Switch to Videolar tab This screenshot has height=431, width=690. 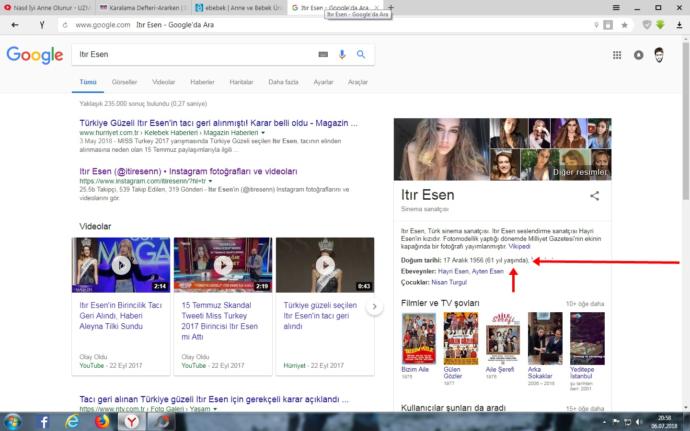pos(164,82)
